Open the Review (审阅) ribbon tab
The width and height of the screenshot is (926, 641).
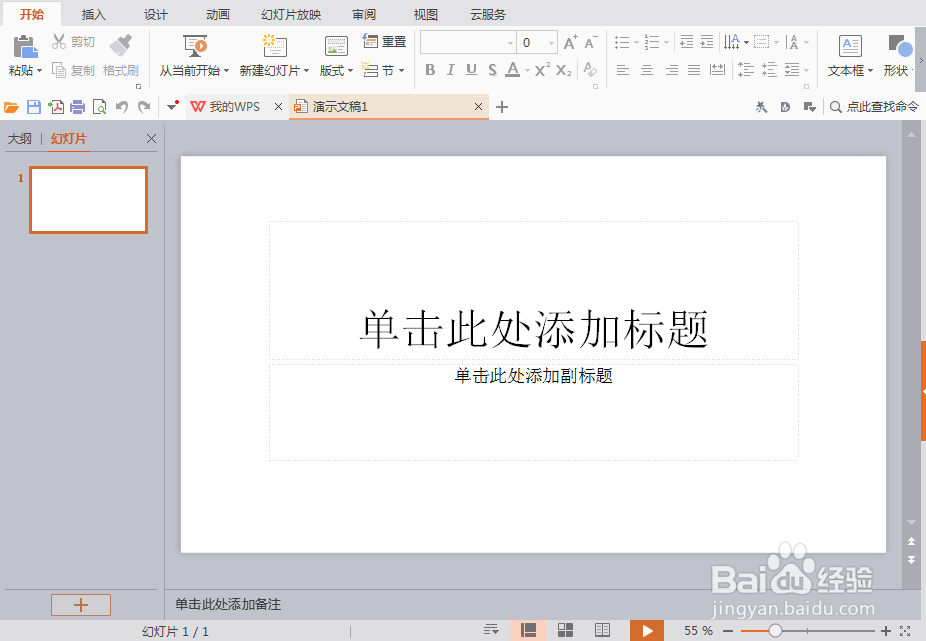pos(364,14)
